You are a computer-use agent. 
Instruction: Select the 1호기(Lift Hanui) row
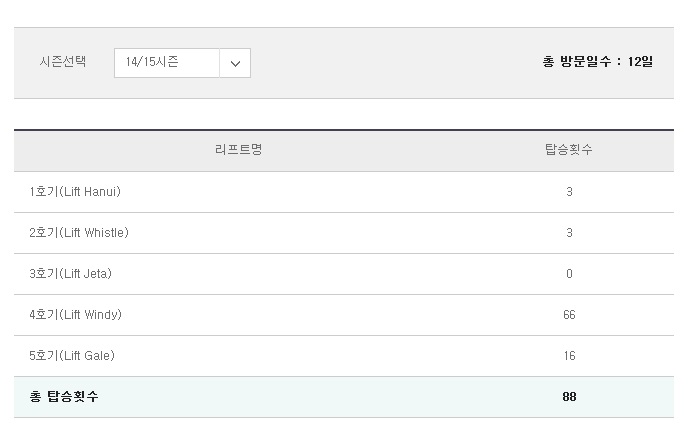click(344, 192)
